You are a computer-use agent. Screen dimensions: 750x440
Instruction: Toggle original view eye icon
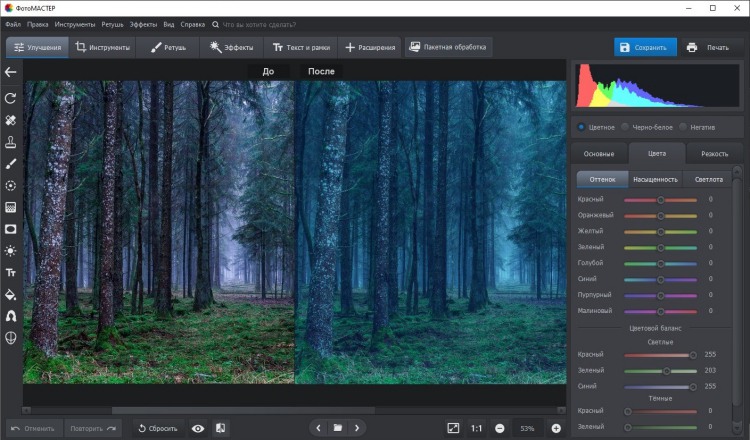(x=198, y=428)
